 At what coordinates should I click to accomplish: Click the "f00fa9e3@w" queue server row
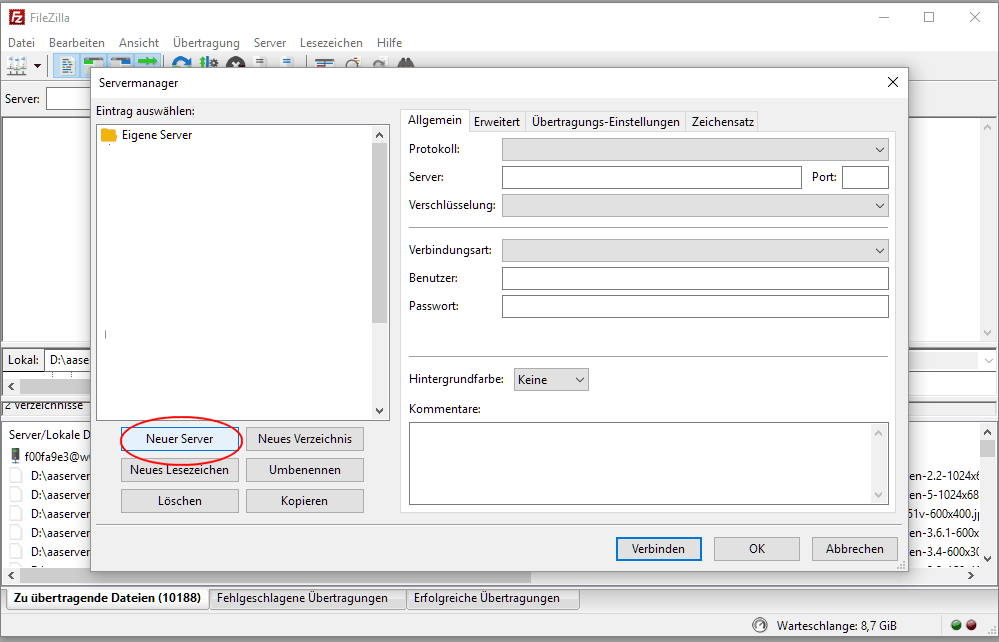point(50,457)
